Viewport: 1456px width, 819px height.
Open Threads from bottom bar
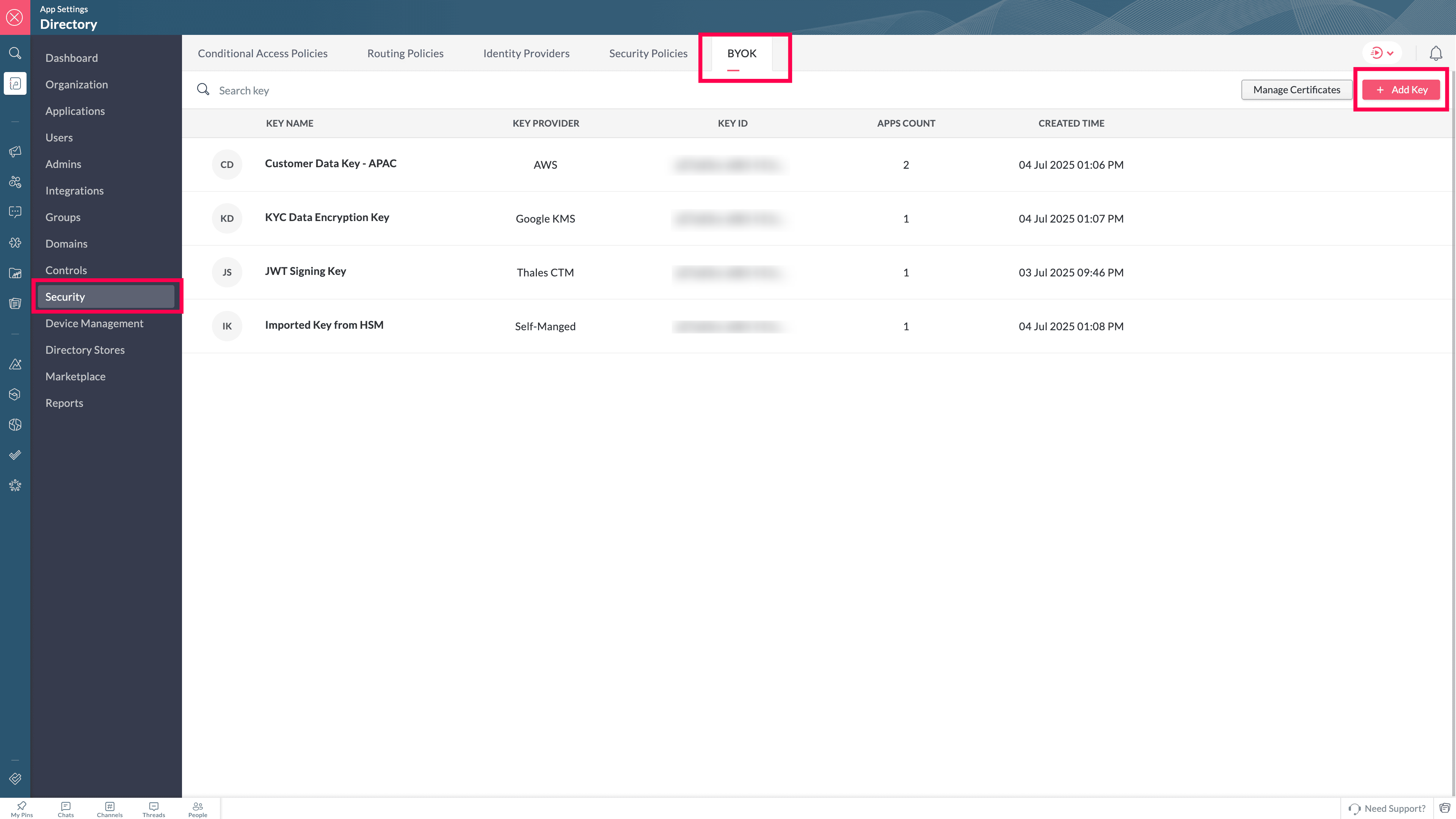coord(154,809)
